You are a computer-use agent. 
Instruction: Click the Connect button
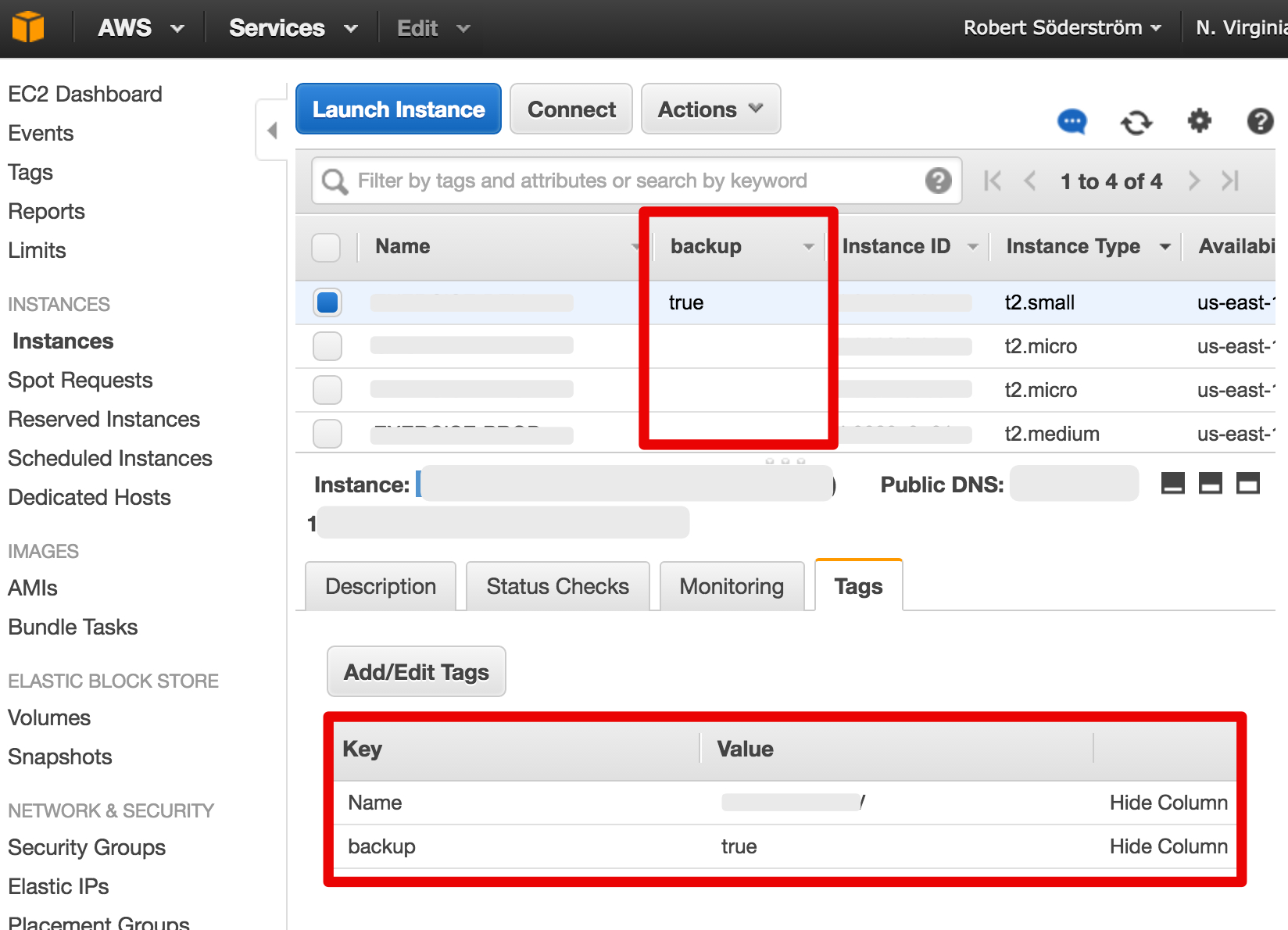click(x=571, y=109)
